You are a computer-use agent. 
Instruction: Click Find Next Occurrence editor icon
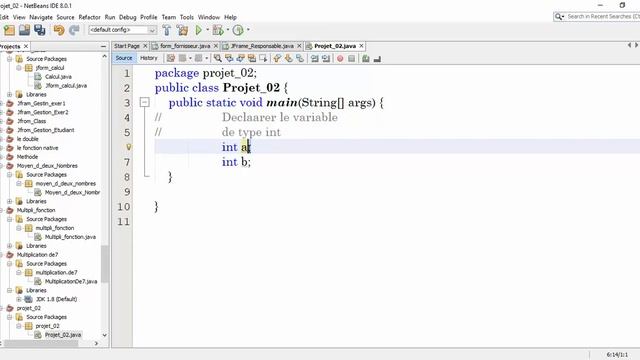pos(240,59)
